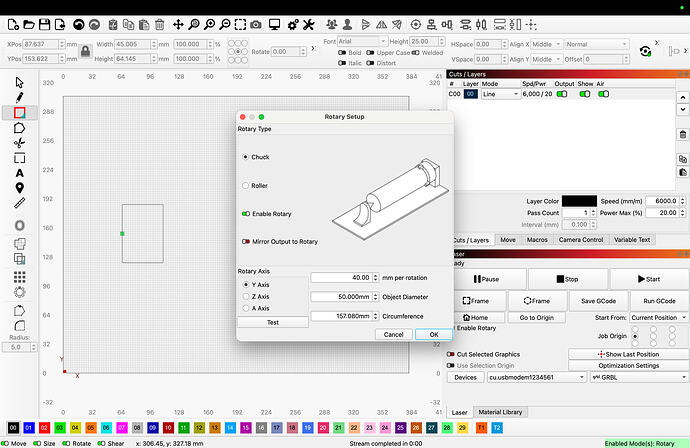Select the Measure ruler tool
The height and width of the screenshot is (448, 690).
(x=19, y=203)
